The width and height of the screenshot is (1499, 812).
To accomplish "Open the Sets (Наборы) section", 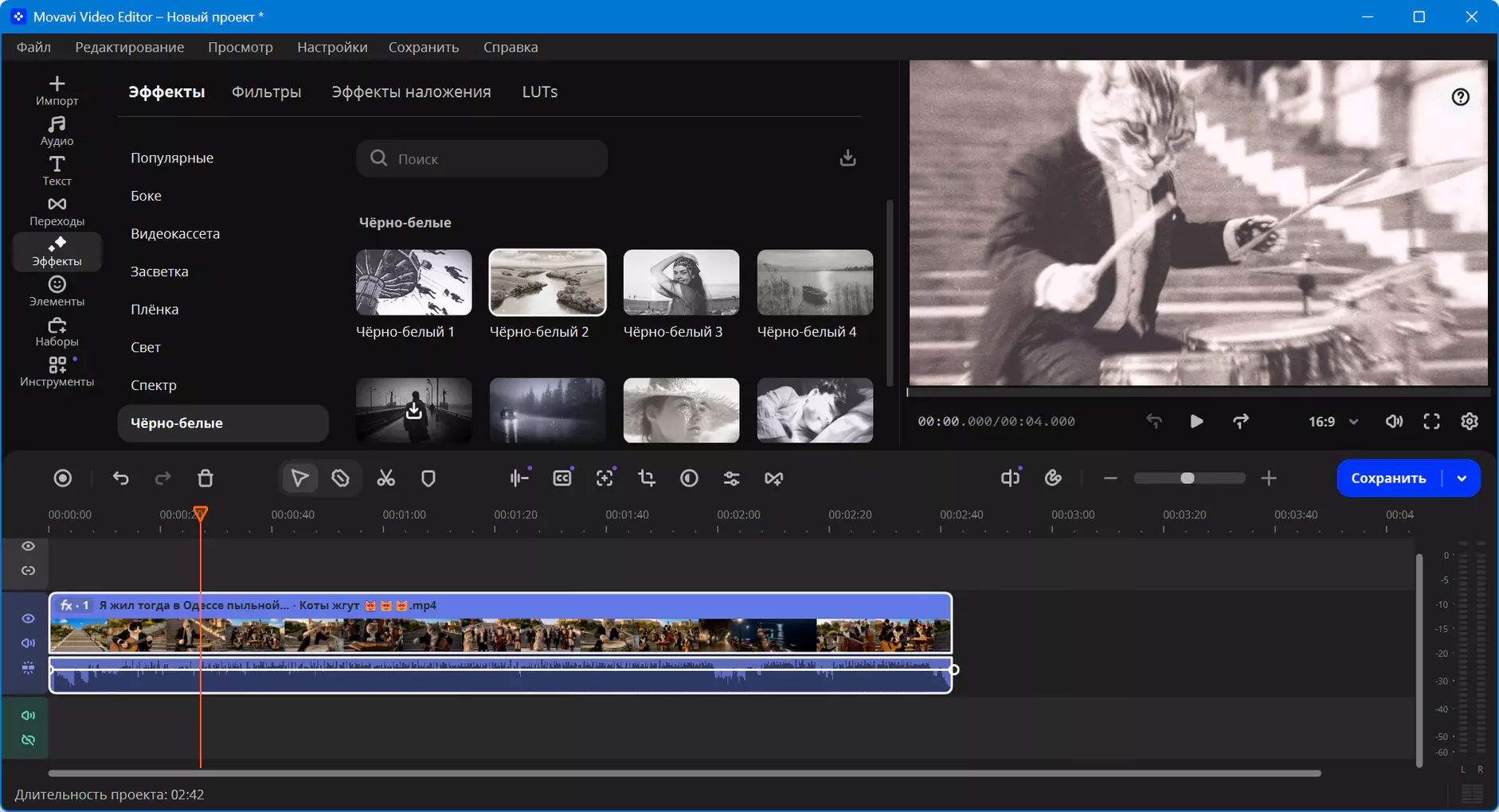I will pos(57,332).
